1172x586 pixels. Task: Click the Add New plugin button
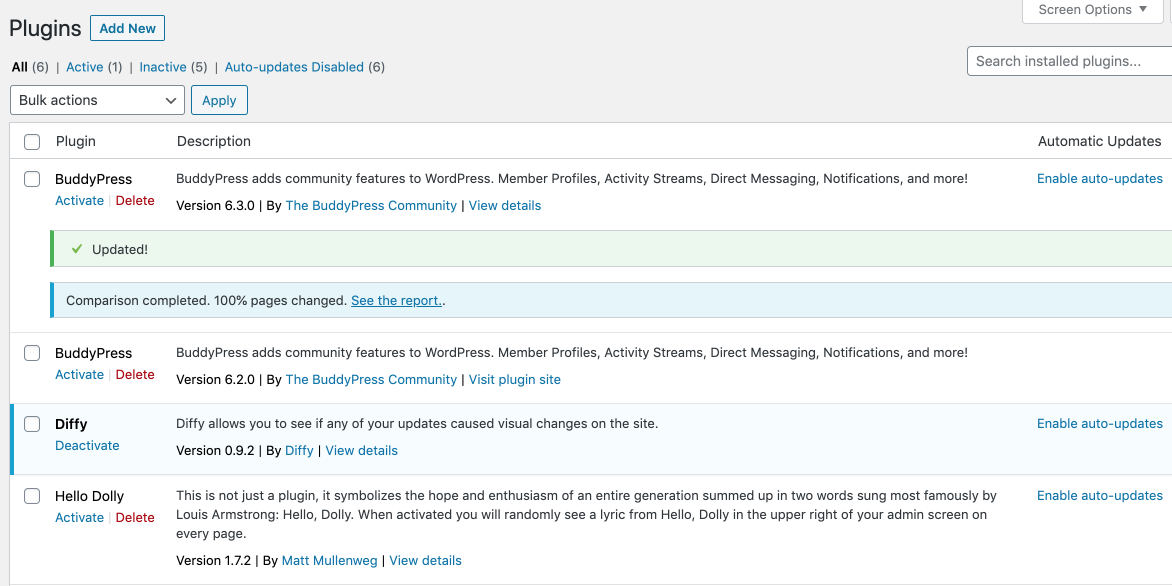[127, 28]
